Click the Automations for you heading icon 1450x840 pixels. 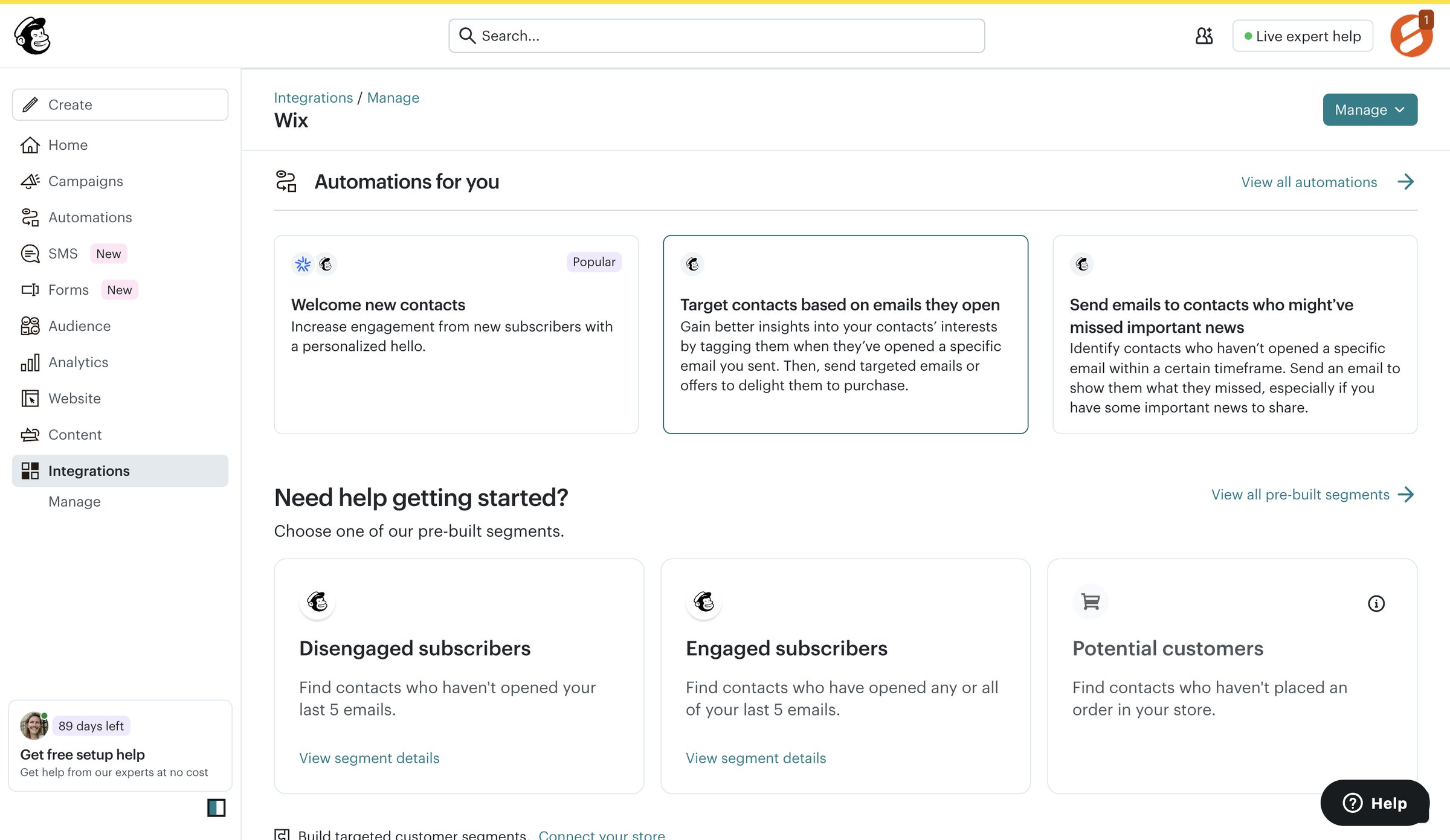[x=286, y=181]
